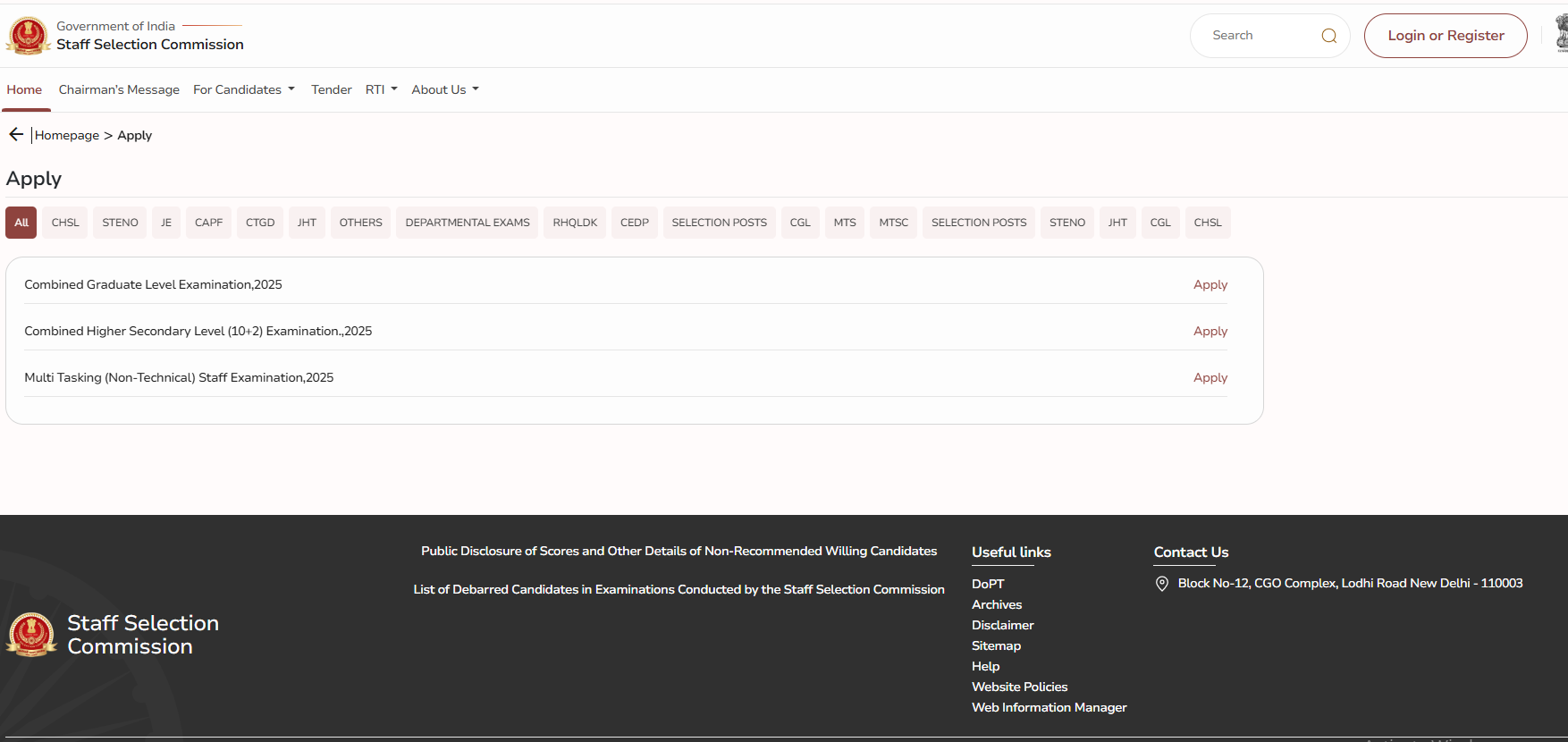Select the CAPF filter tab
Viewport: 1568px width, 742px height.
(208, 223)
